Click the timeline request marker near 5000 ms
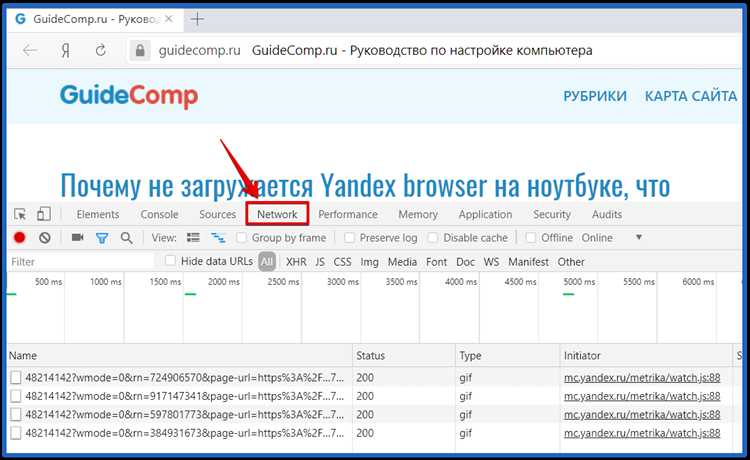The width and height of the screenshot is (750, 460). point(568,294)
